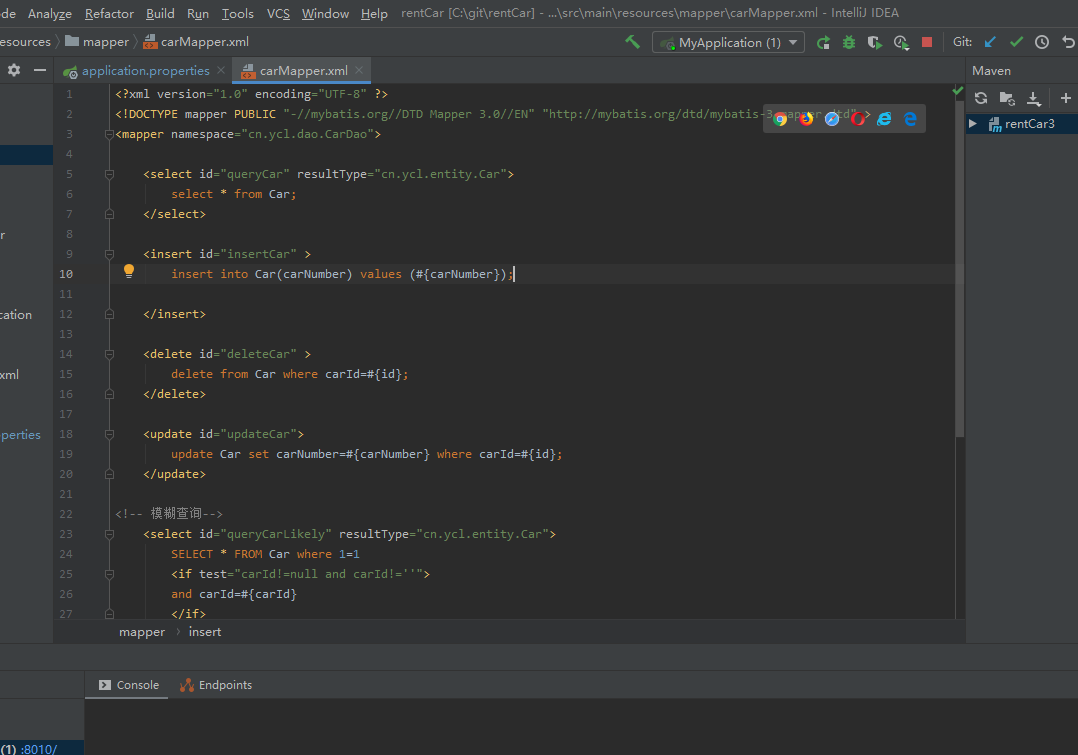Collapse the insertCar fold marker
This screenshot has width=1078, height=755.
pyautogui.click(x=109, y=254)
